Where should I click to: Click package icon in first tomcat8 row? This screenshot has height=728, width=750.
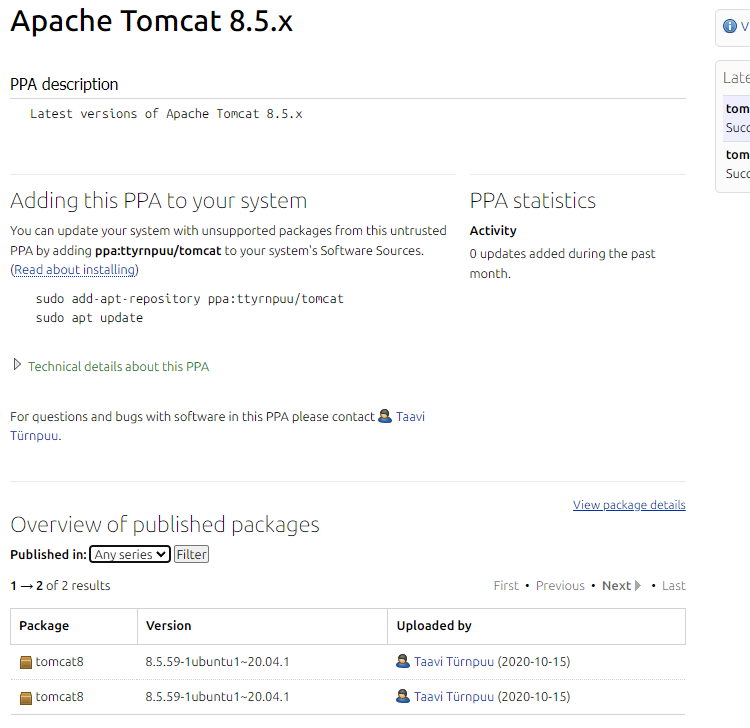coord(26,662)
